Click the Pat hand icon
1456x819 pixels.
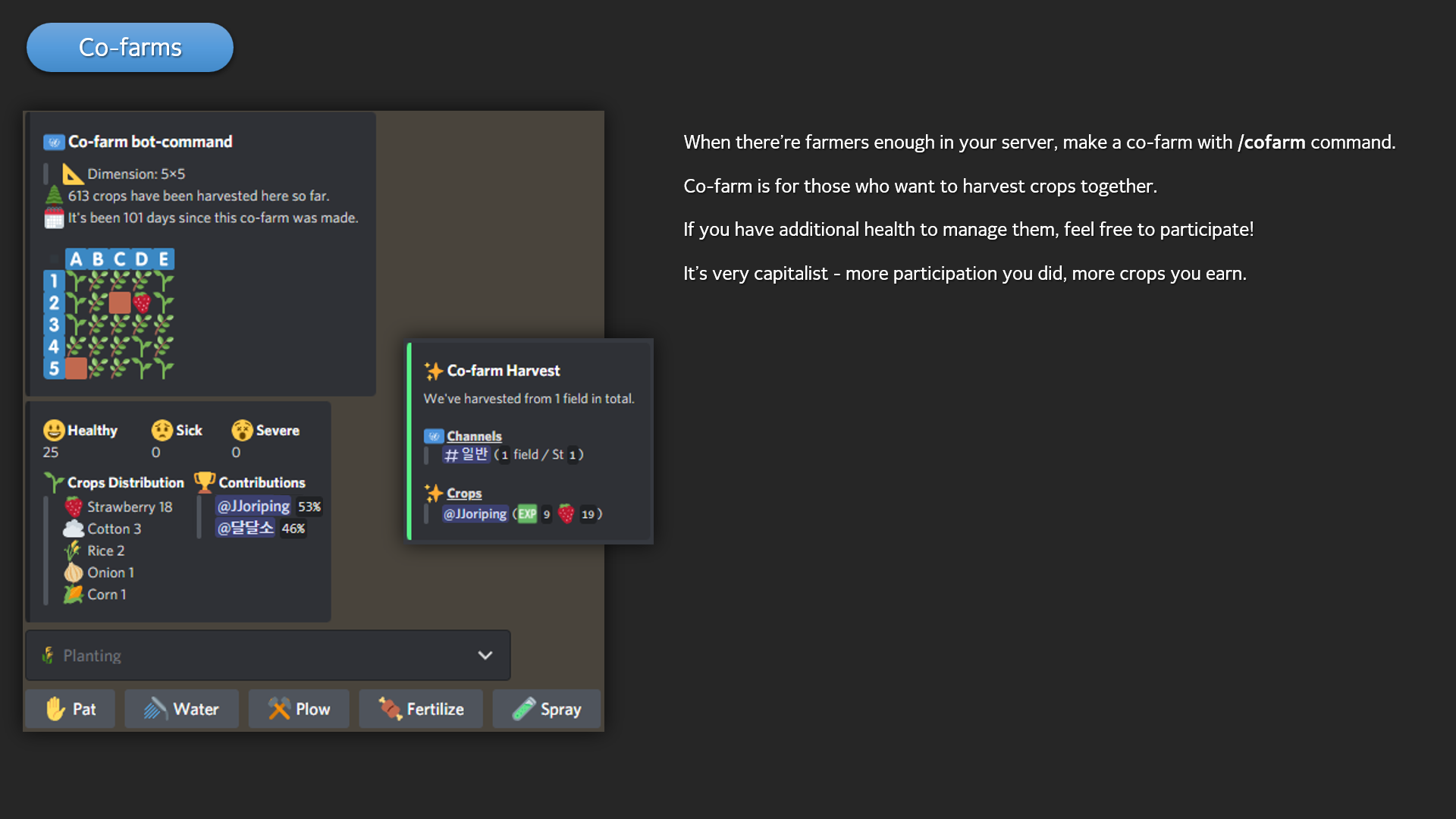click(55, 709)
